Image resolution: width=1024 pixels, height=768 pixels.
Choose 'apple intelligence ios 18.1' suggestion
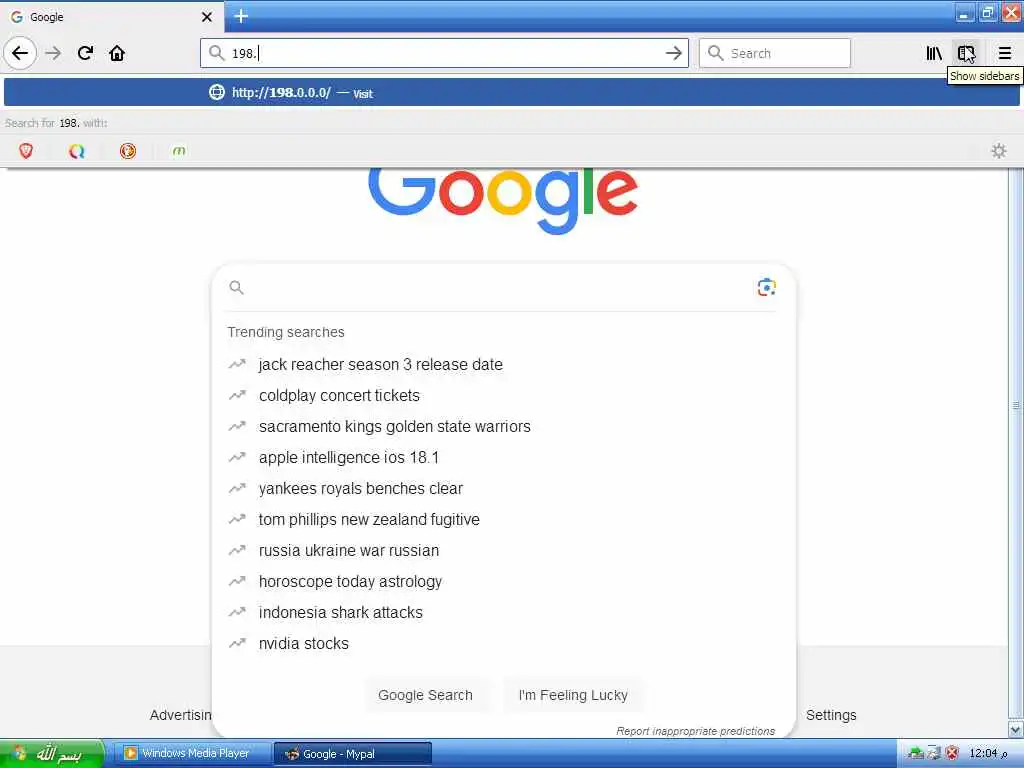pyautogui.click(x=349, y=457)
